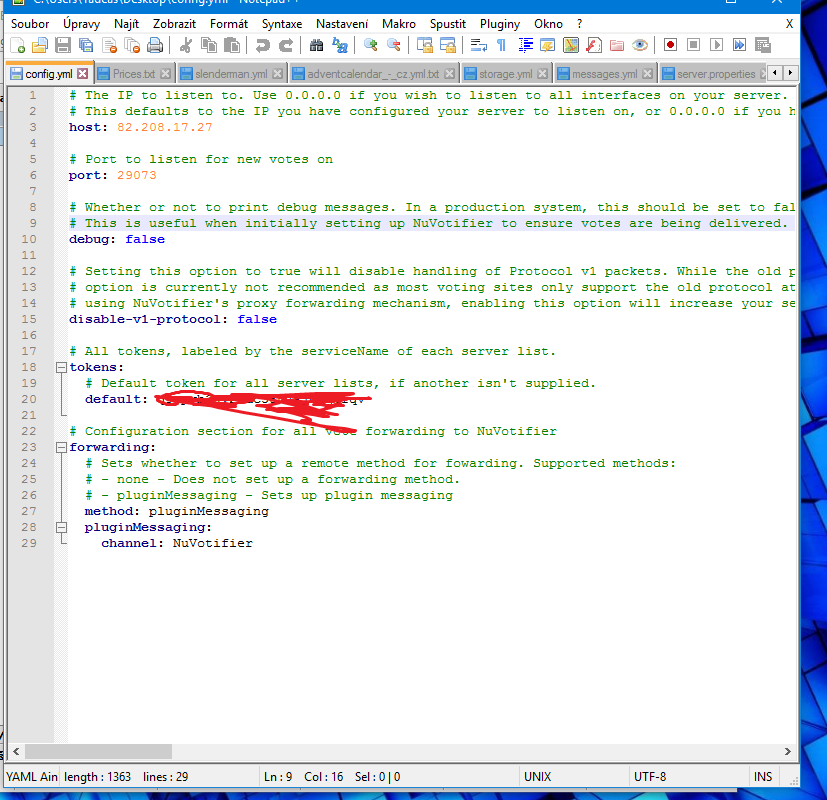Toggle the eye monitoring icon
Viewport: 827px width, 800px height.
640,45
